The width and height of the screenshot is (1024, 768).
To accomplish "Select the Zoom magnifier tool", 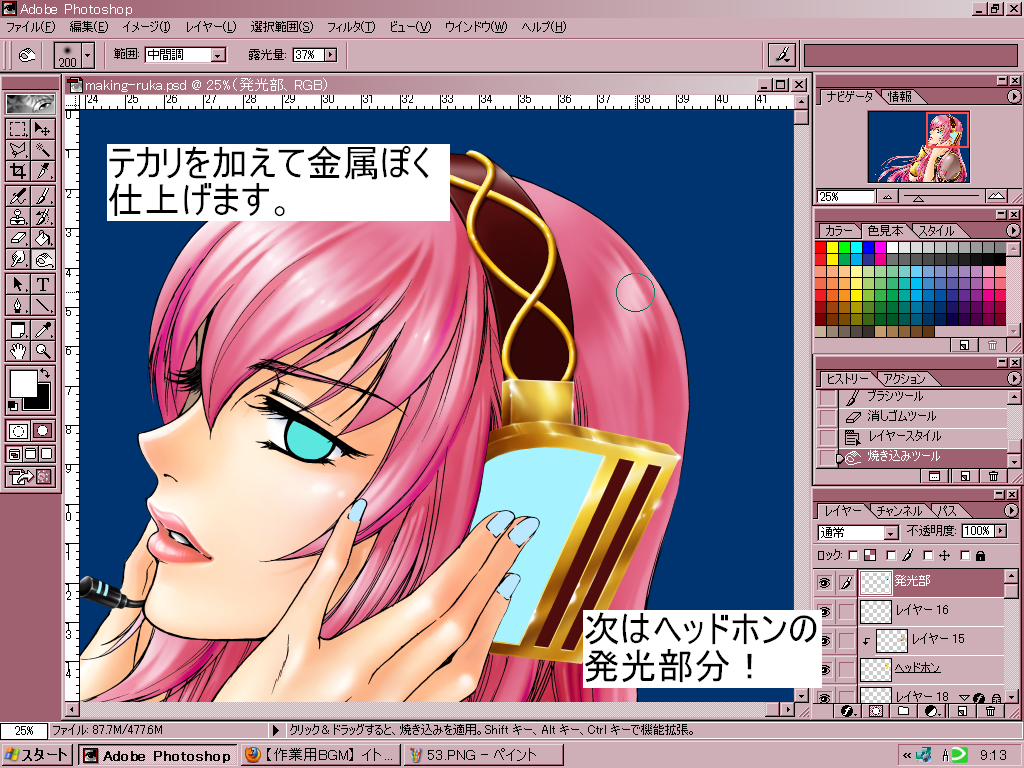I will coord(43,351).
